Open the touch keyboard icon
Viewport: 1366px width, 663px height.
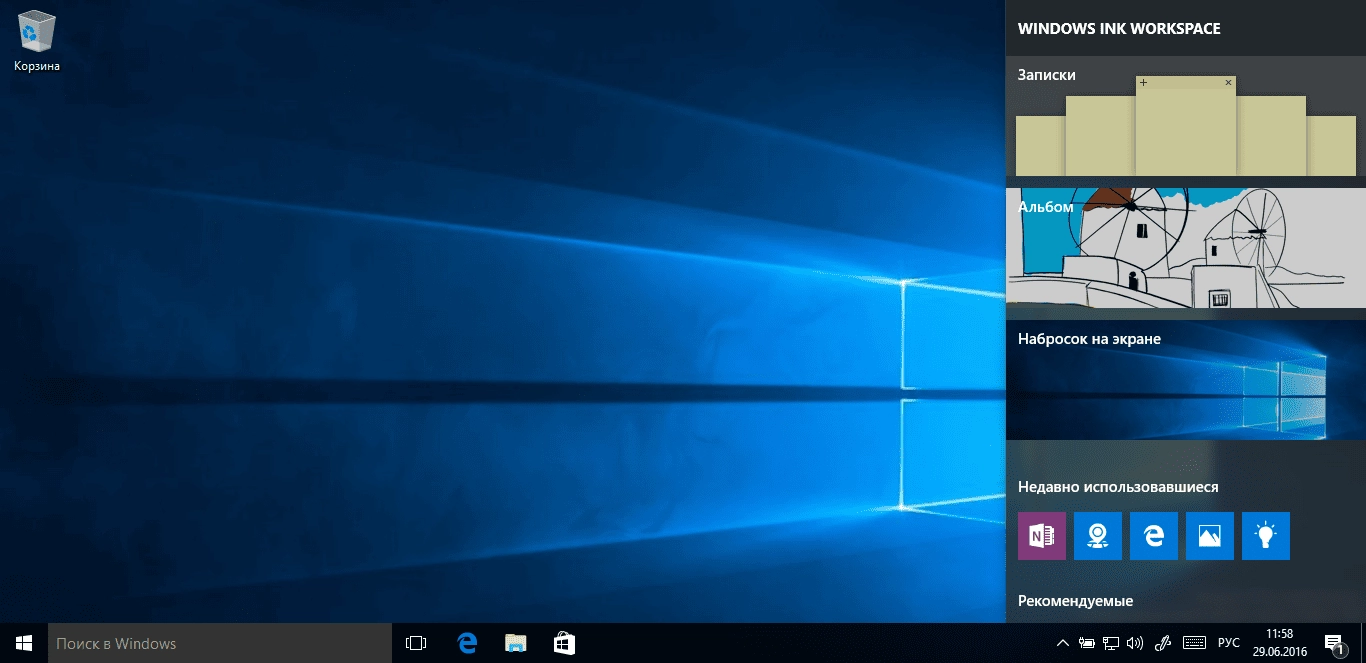1194,643
